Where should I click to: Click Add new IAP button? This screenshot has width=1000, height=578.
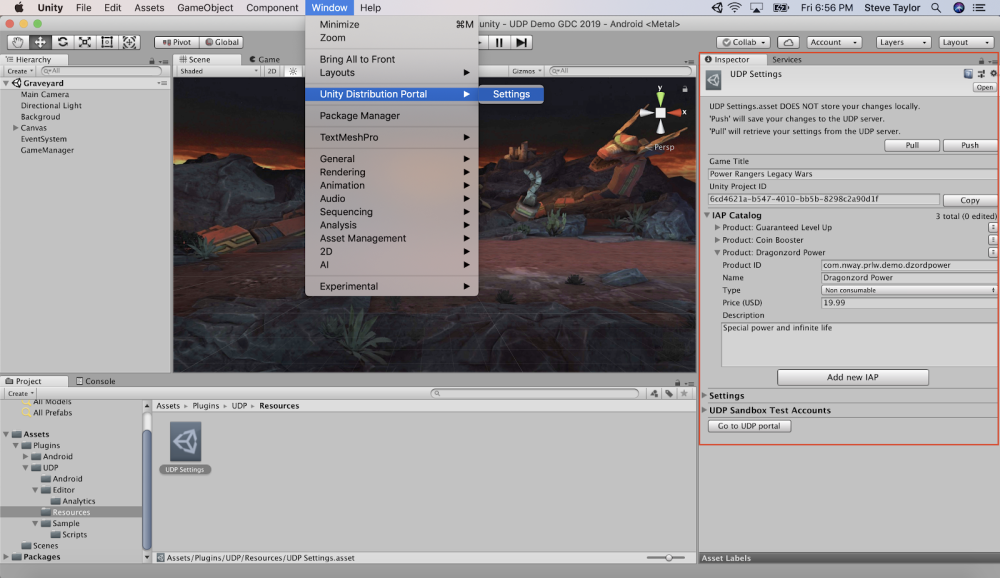[x=853, y=377]
